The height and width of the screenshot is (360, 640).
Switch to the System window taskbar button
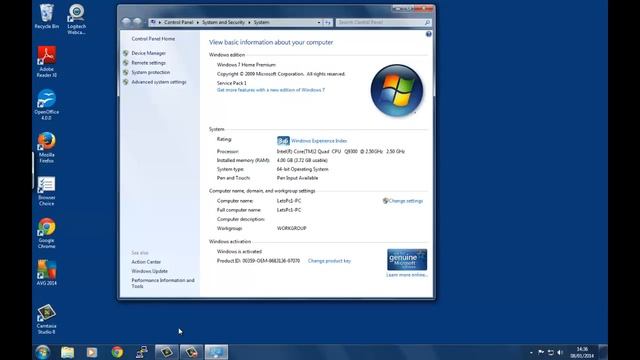216,352
